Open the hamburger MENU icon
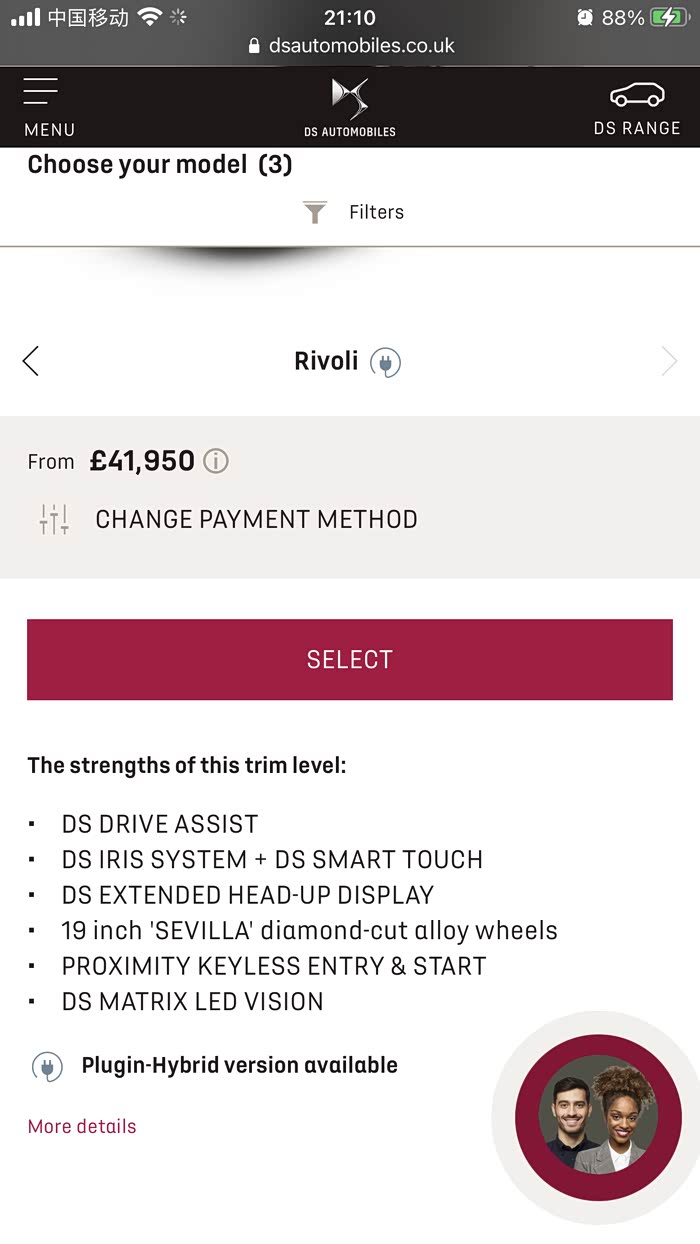The image size is (700, 1244). pos(41,91)
